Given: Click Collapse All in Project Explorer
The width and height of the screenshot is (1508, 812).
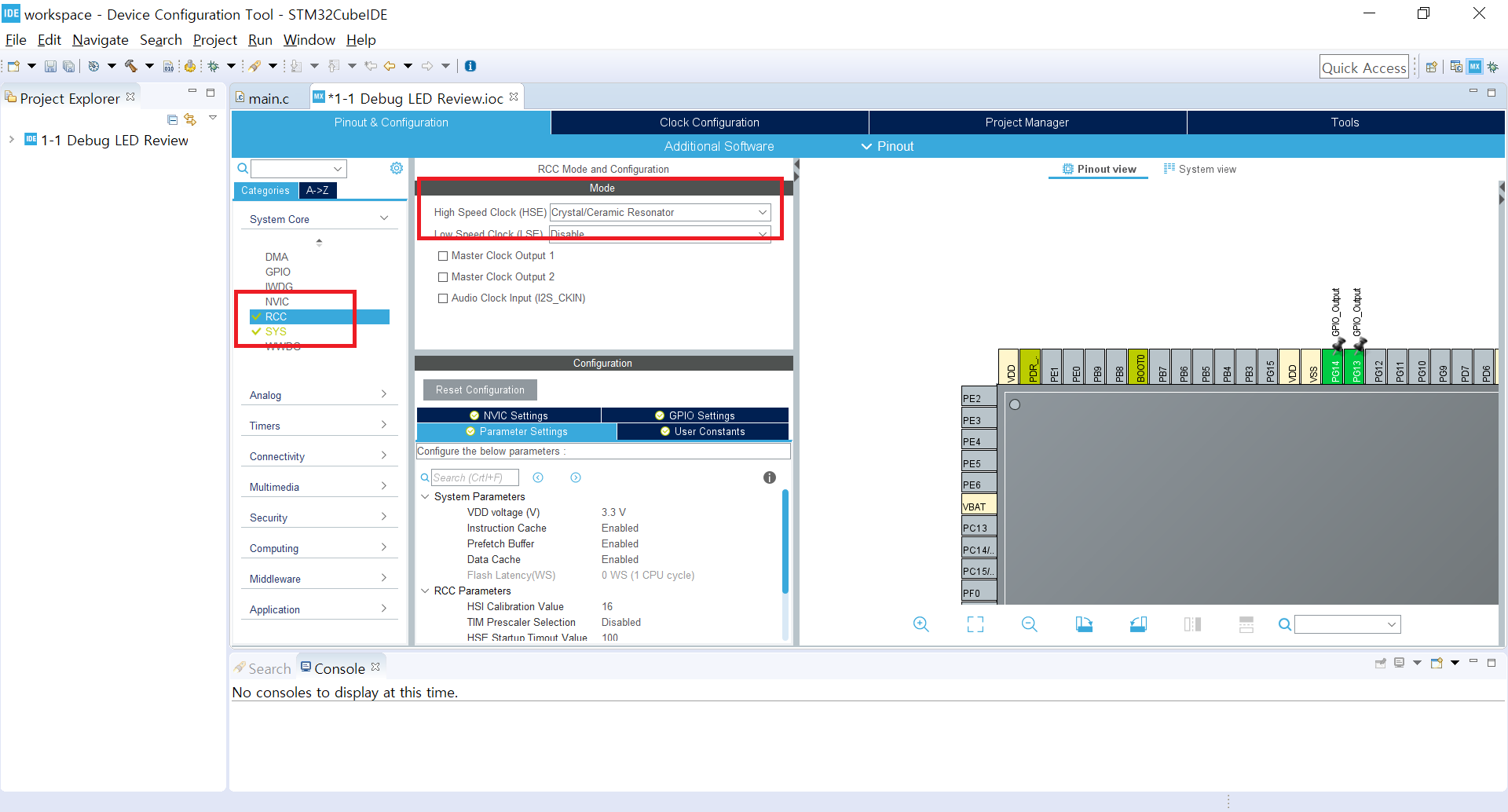Looking at the screenshot, I should (x=173, y=119).
